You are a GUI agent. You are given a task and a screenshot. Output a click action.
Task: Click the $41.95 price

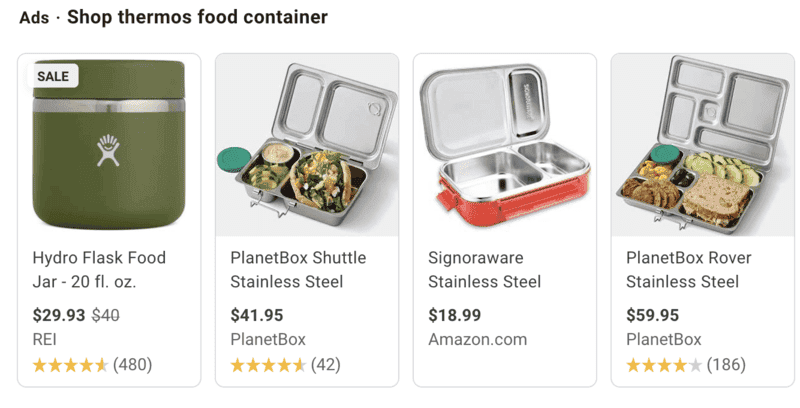tap(257, 315)
